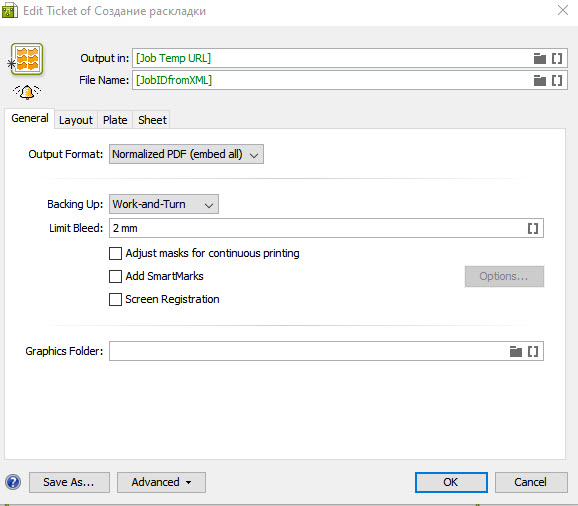
Task: Enable Adjust masks for continuous printing
Action: pyautogui.click(x=115, y=254)
